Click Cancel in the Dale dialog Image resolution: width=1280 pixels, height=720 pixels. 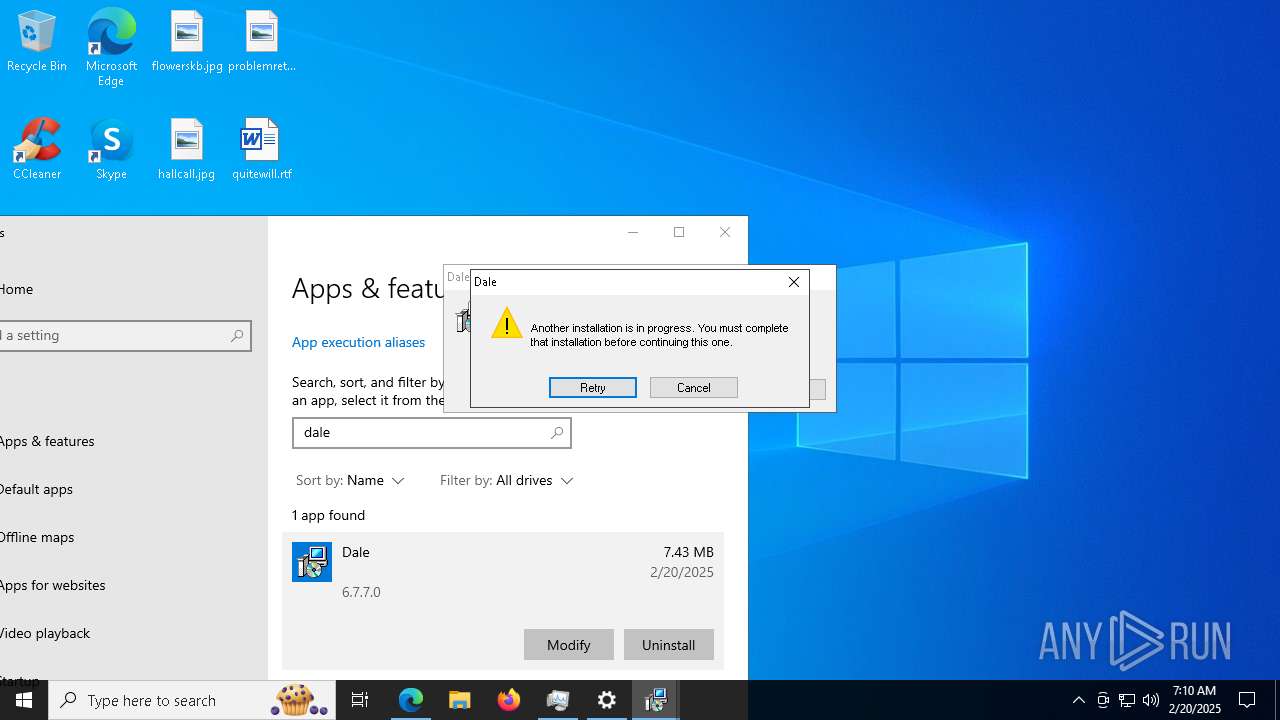(694, 387)
